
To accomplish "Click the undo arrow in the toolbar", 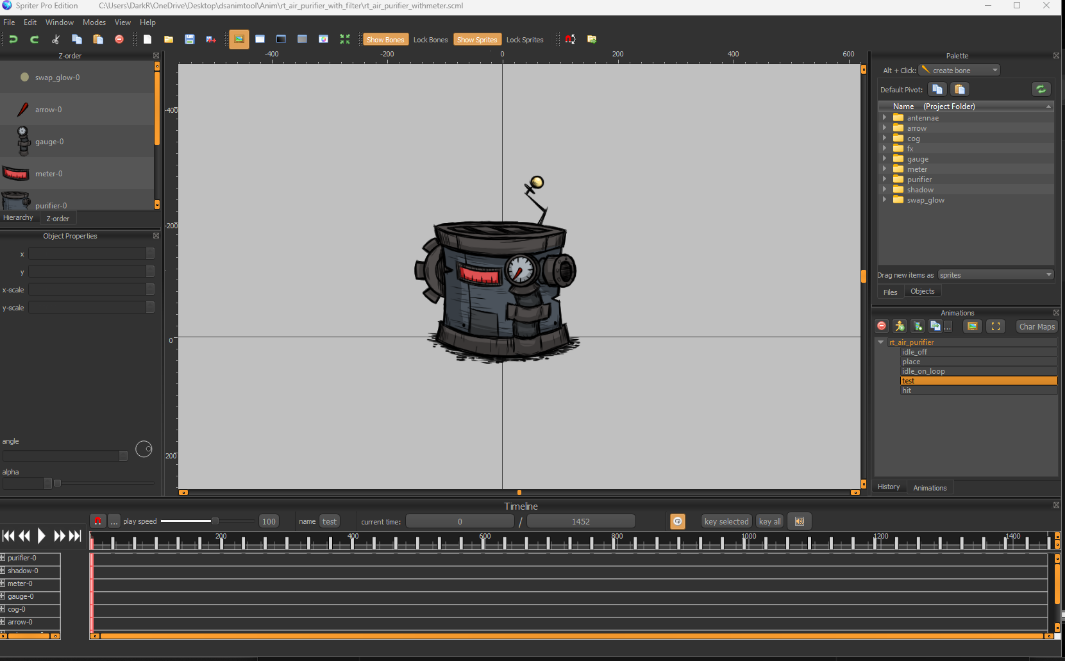I will (13, 39).
